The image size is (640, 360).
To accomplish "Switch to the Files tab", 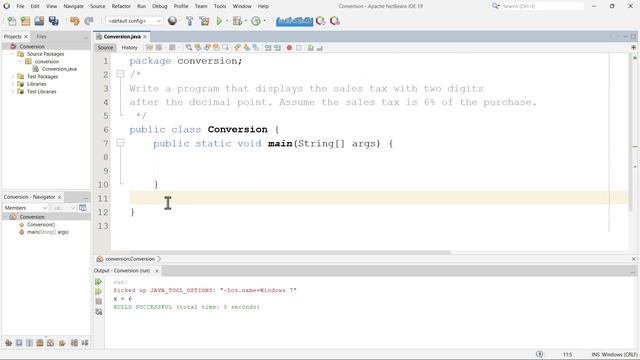I will point(41,36).
